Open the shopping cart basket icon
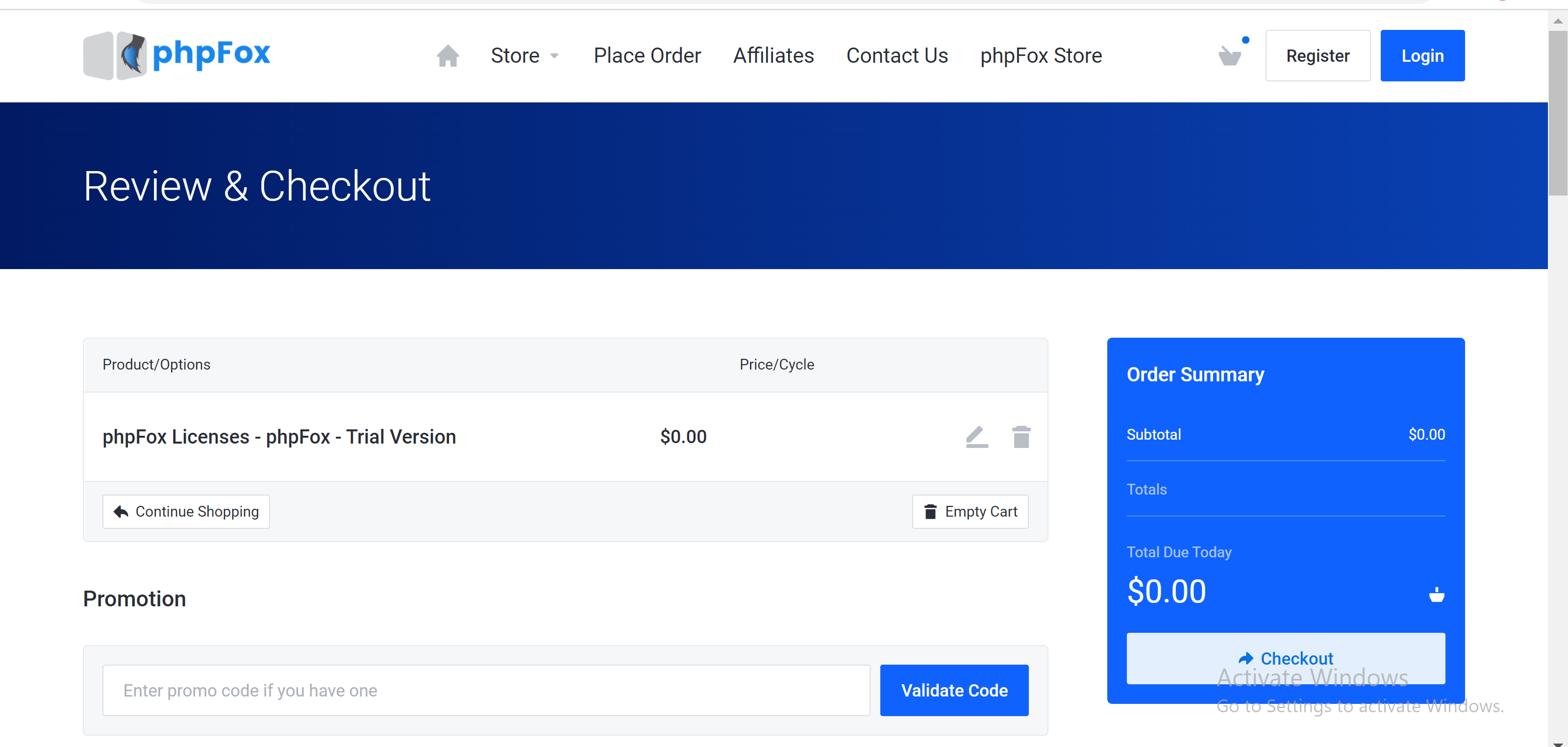1568x747 pixels. (x=1231, y=55)
